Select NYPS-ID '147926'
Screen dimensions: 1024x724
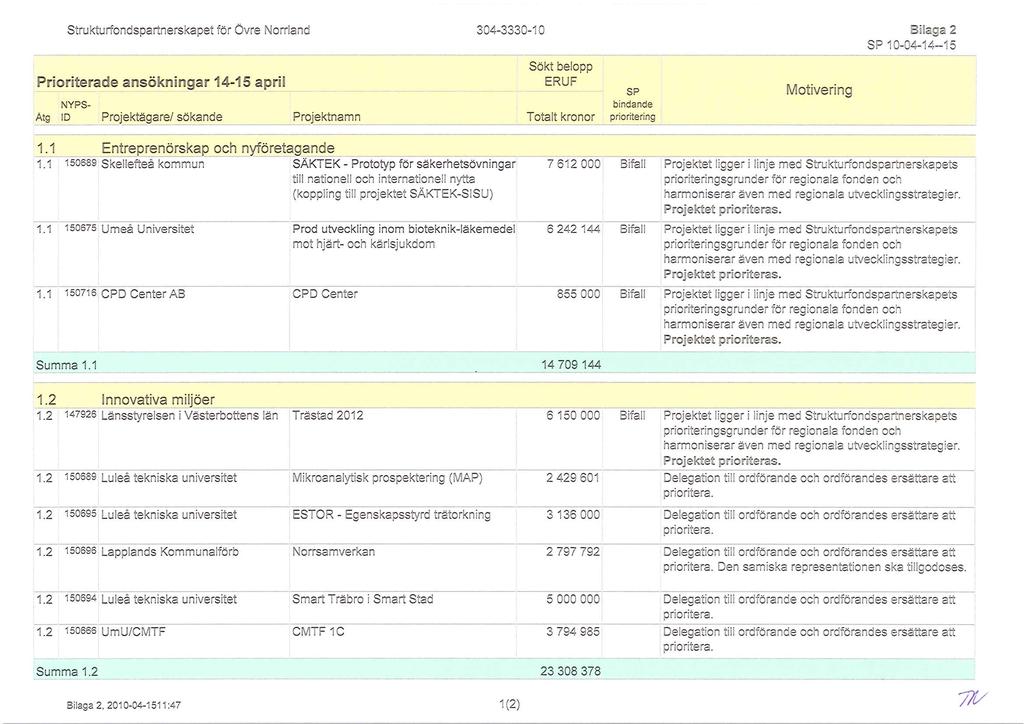point(80,415)
